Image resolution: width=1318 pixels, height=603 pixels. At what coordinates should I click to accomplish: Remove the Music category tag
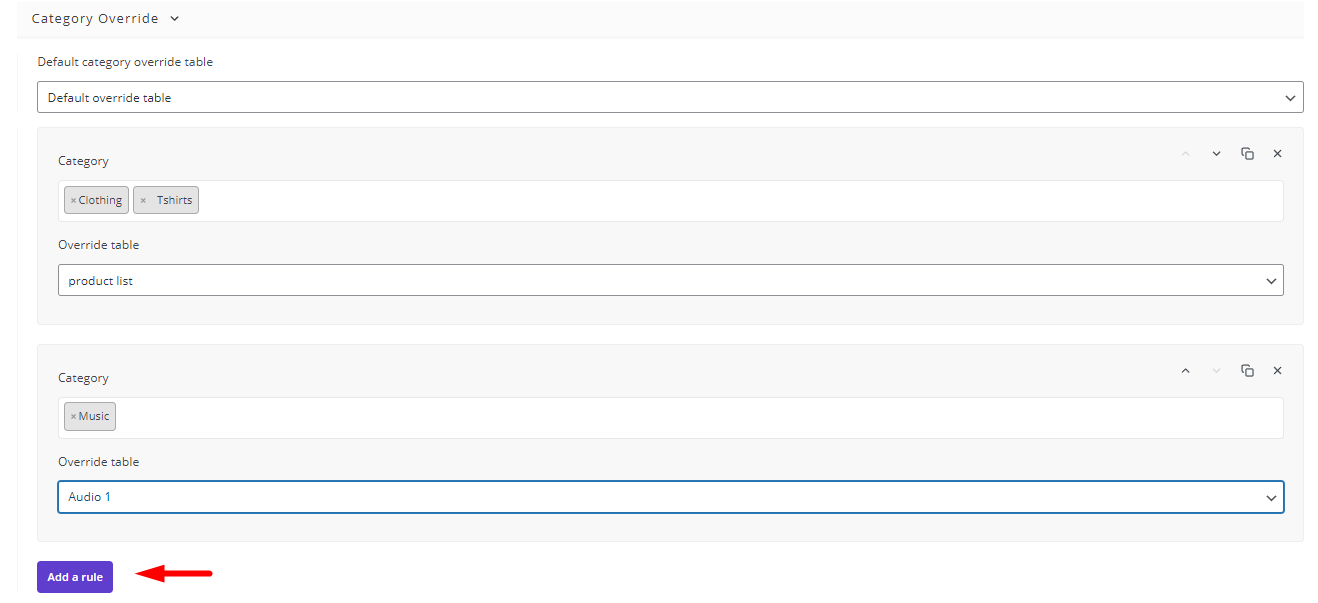click(73, 417)
